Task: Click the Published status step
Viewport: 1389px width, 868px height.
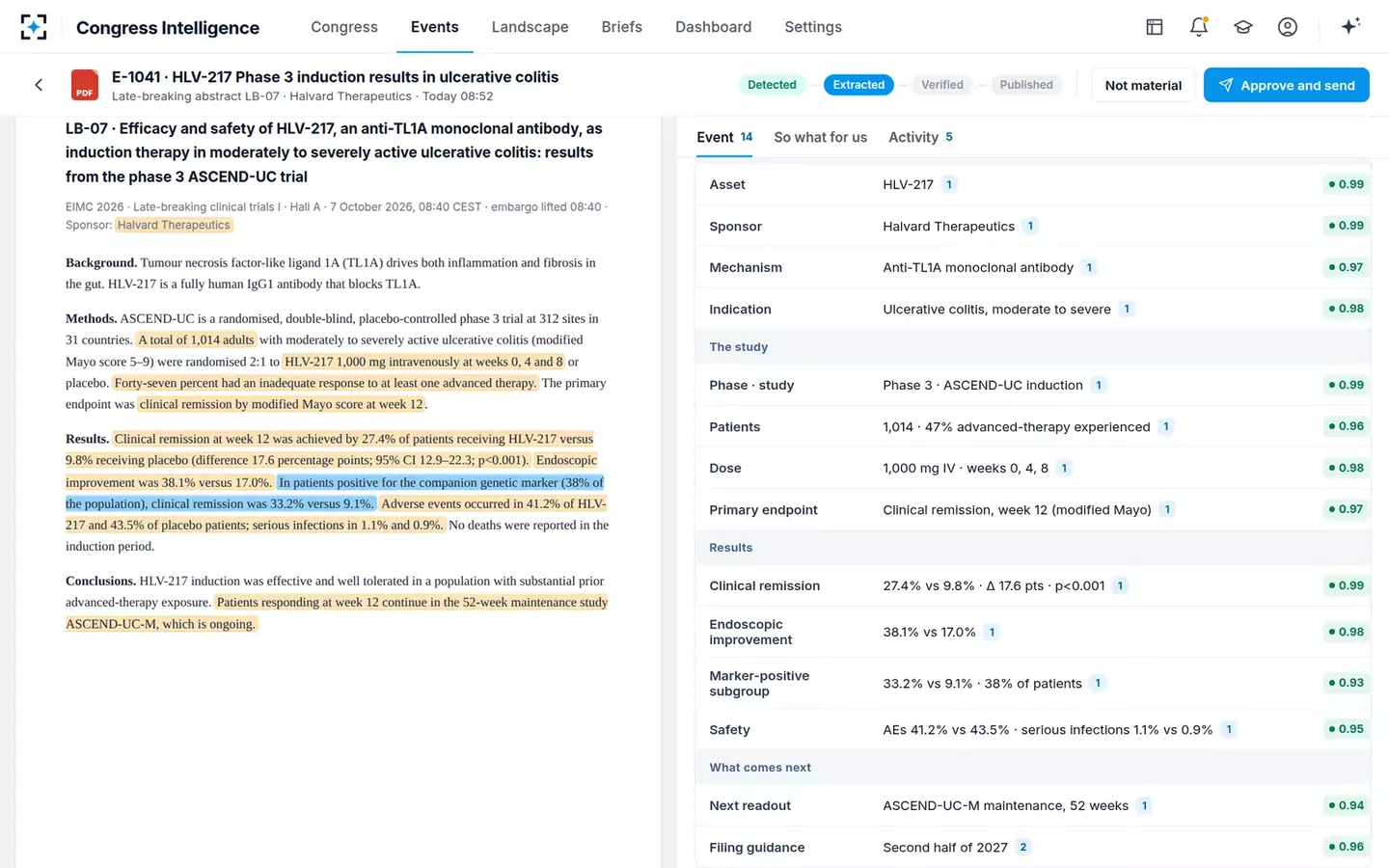Action: (1026, 85)
